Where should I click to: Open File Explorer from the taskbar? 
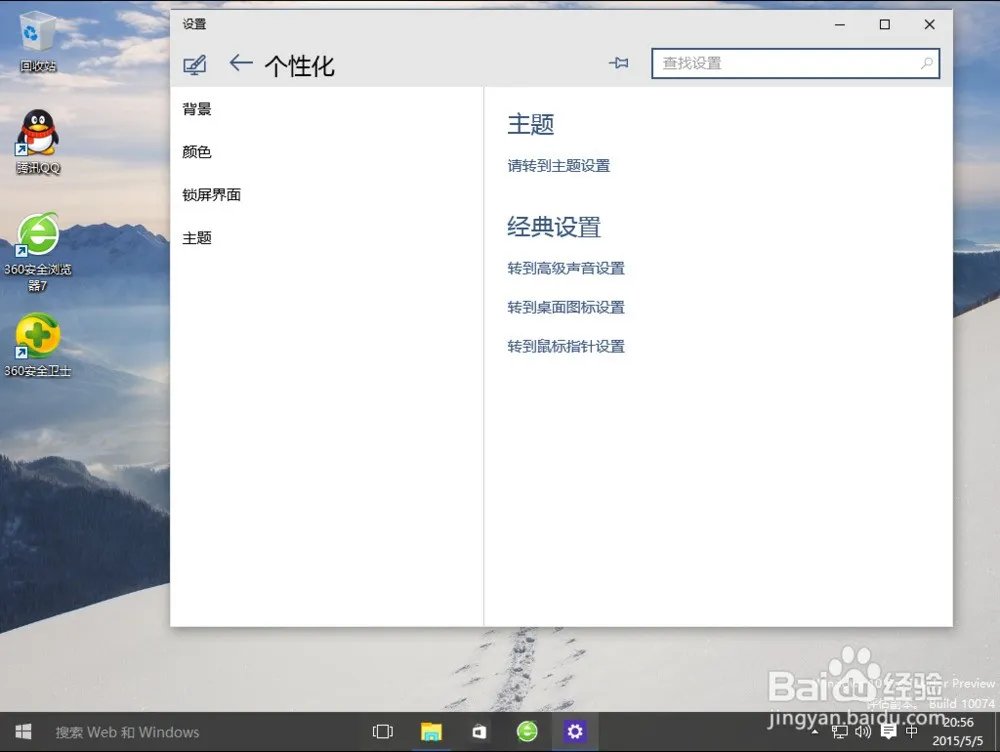click(x=430, y=731)
